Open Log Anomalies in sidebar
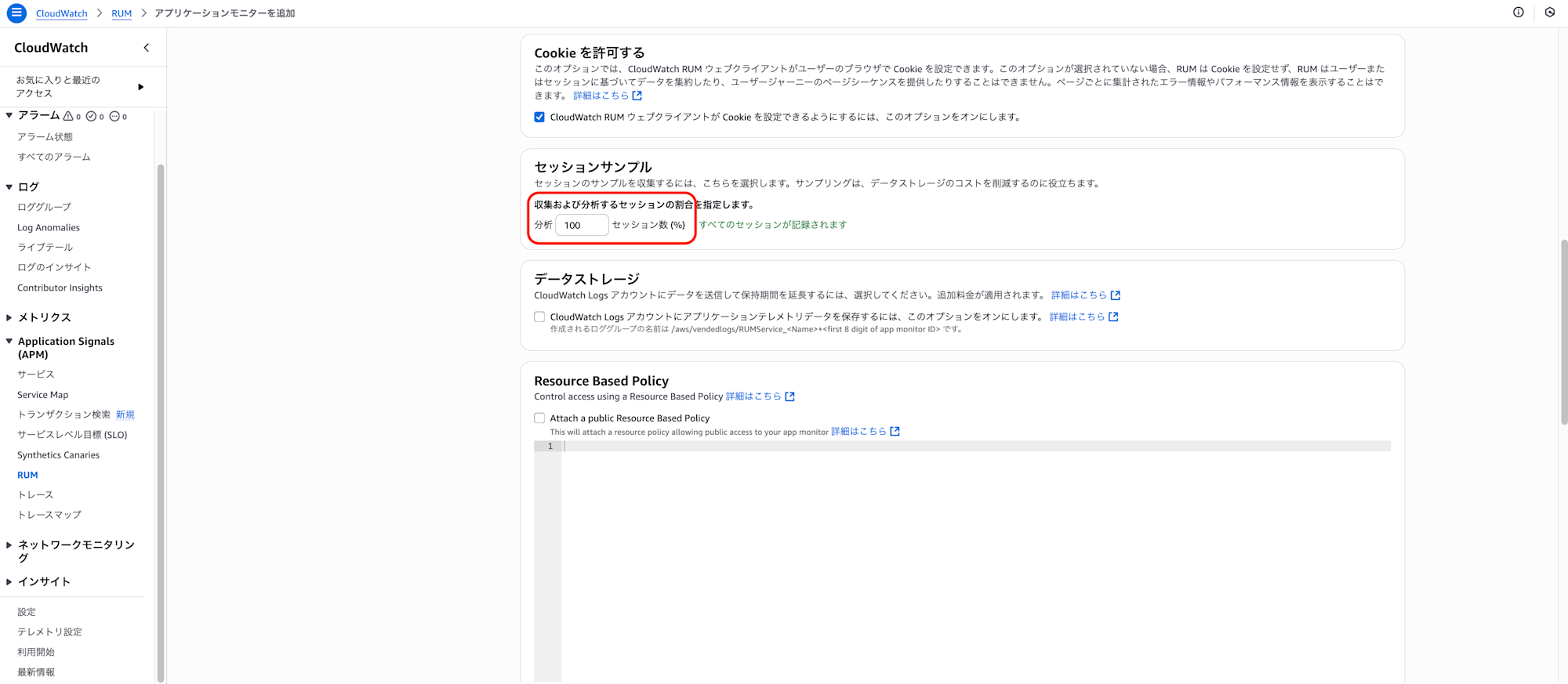 [x=49, y=228]
